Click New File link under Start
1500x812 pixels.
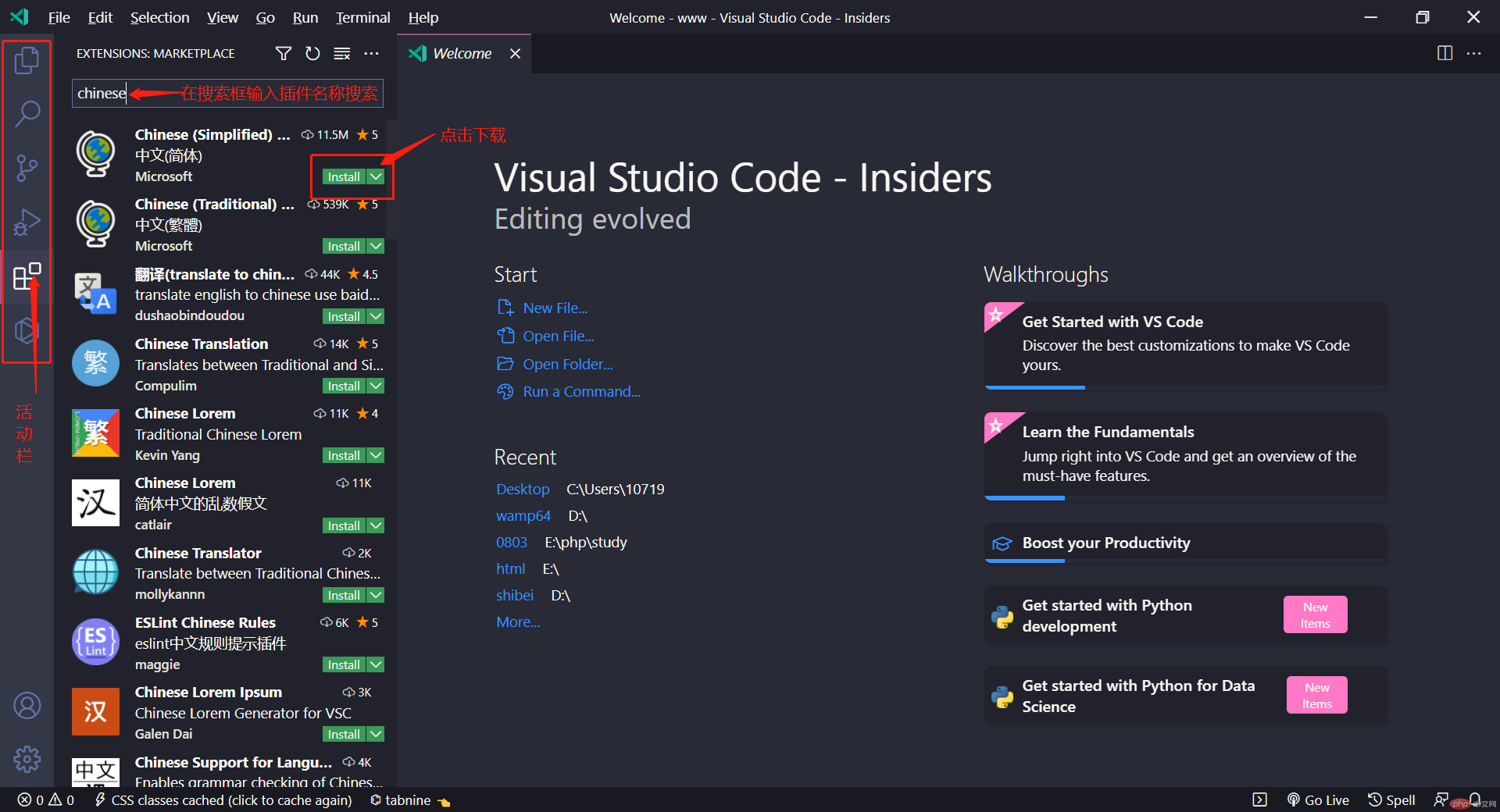coord(555,308)
